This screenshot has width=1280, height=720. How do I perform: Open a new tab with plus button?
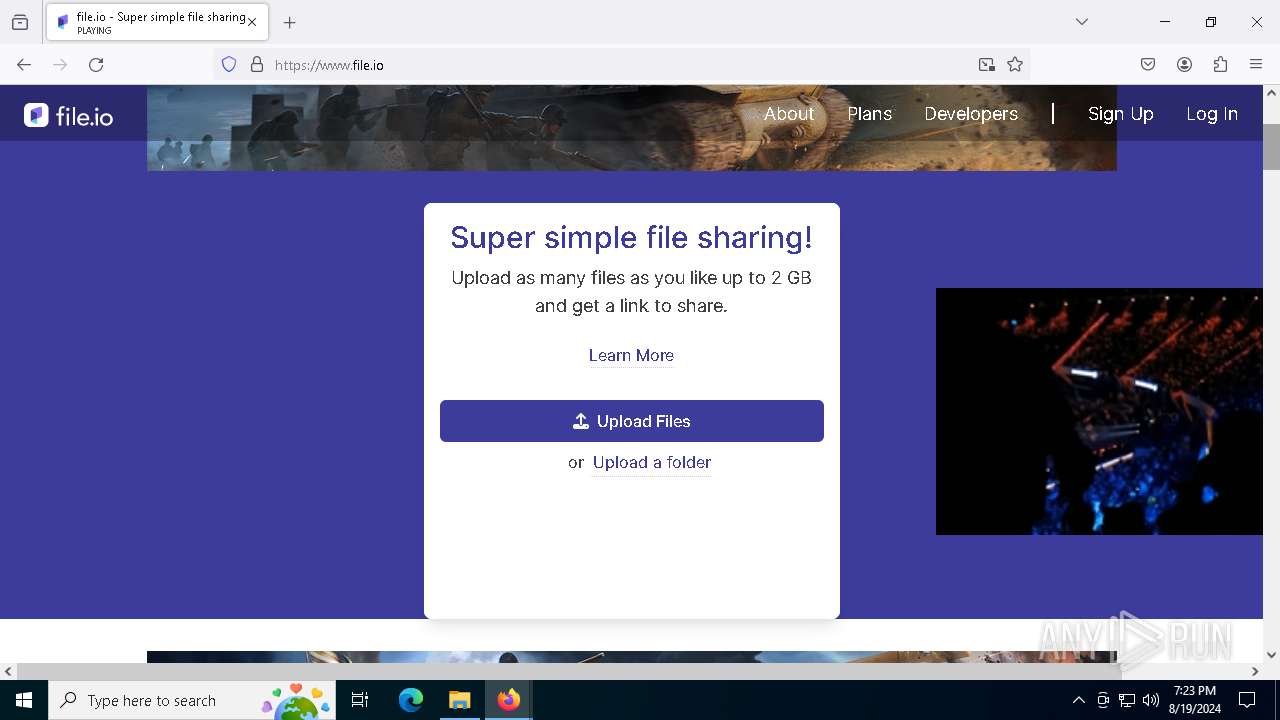tap(290, 22)
